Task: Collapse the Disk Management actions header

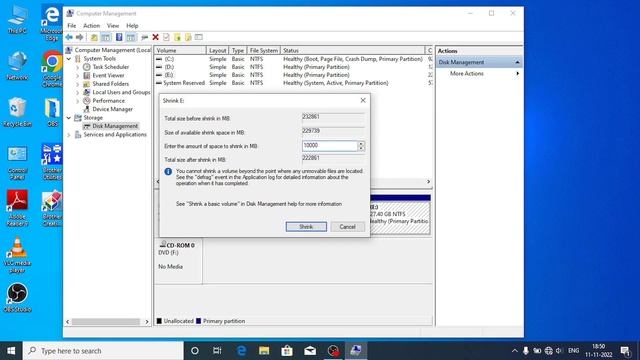Action: pos(517,62)
